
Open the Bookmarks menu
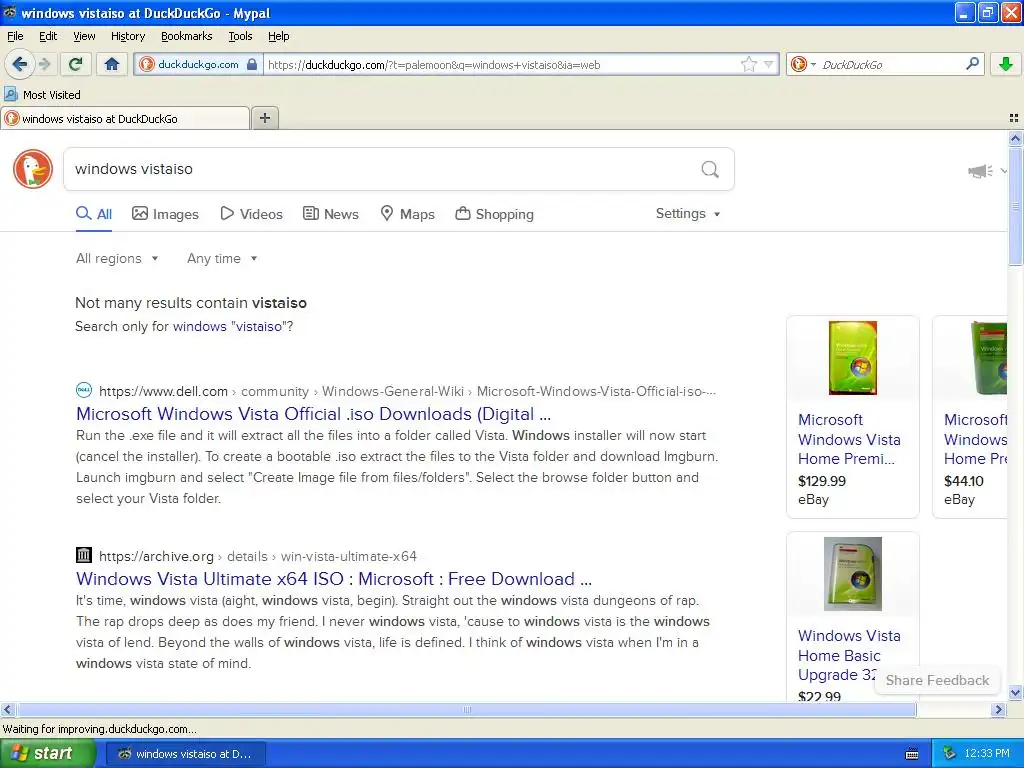[x=187, y=36]
